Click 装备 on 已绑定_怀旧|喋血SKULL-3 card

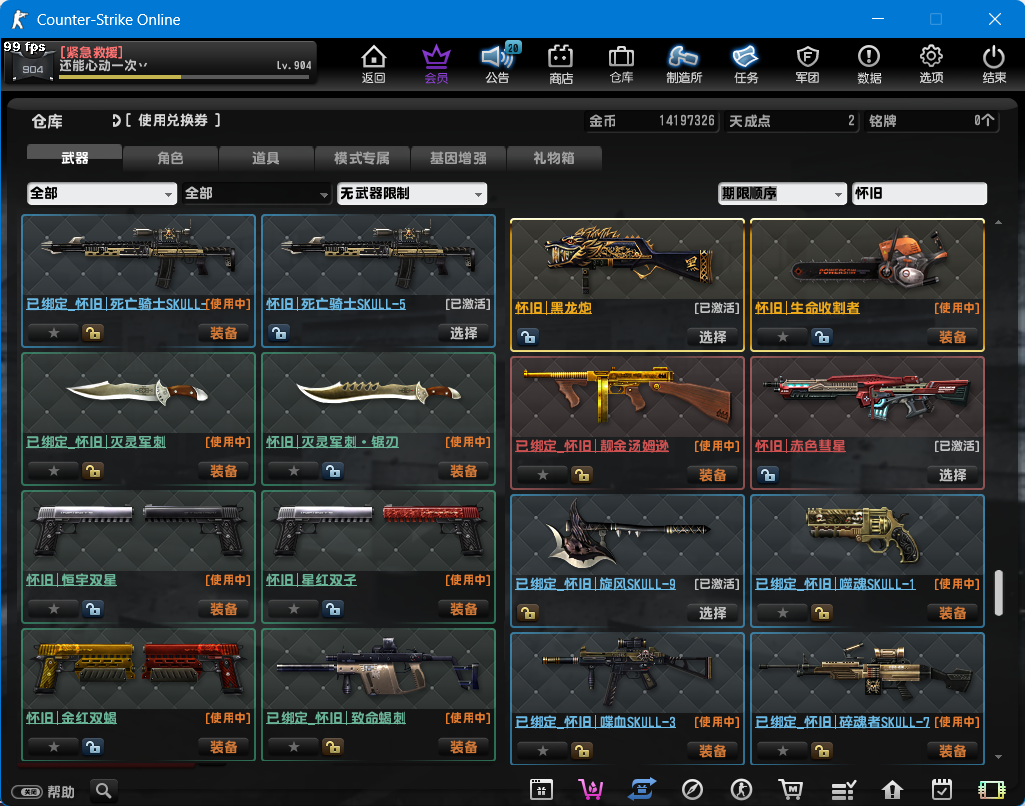click(713, 751)
